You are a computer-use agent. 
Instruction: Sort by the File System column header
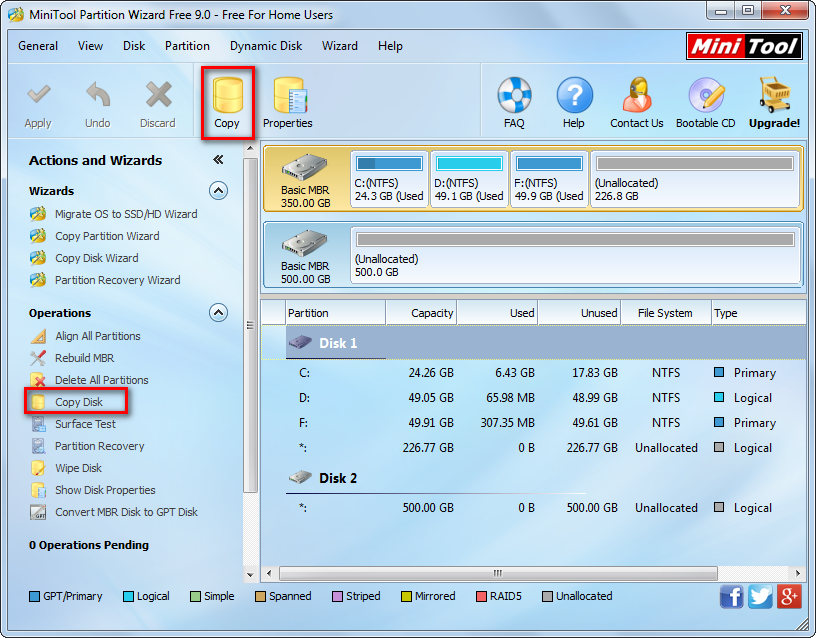(666, 313)
